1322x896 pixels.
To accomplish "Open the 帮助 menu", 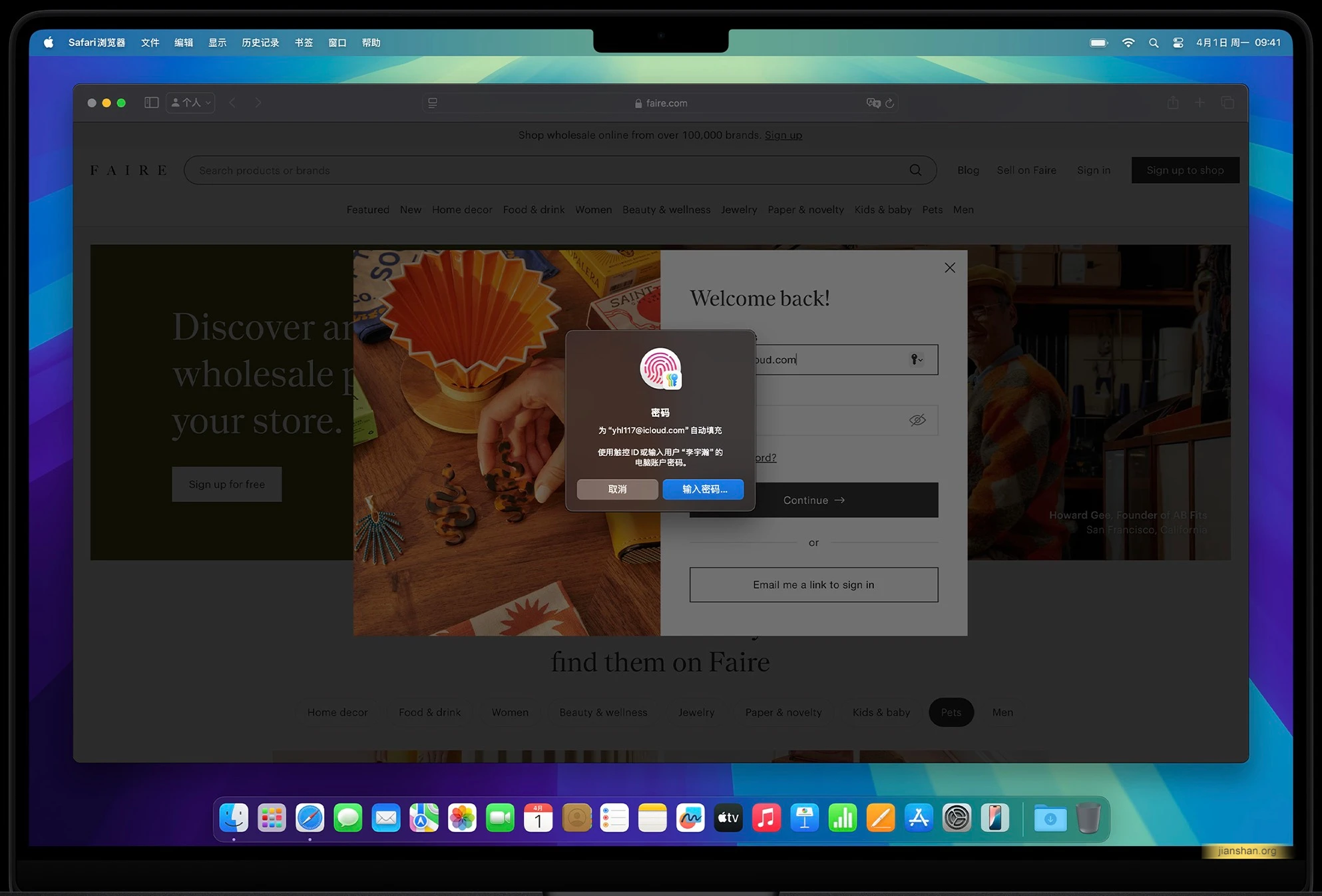I will (x=371, y=43).
